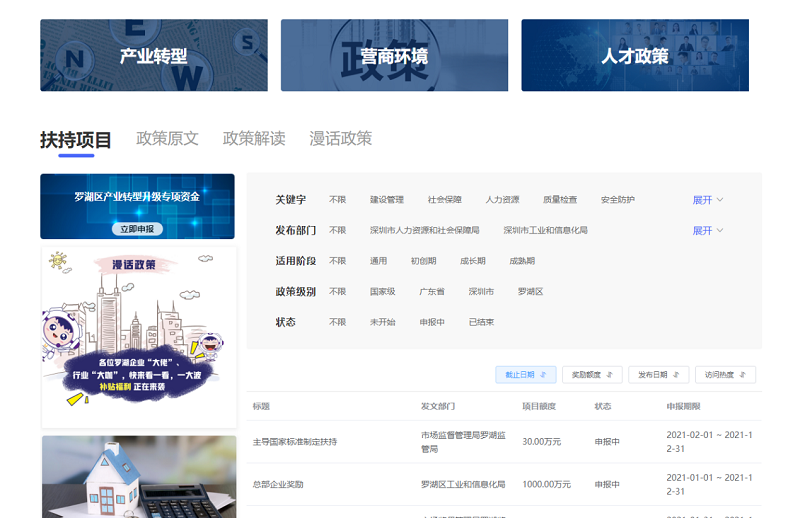This screenshot has width=800, height=518.
Task: Click the 漫话政策 cartoon poster image
Action: pyautogui.click(x=138, y=335)
